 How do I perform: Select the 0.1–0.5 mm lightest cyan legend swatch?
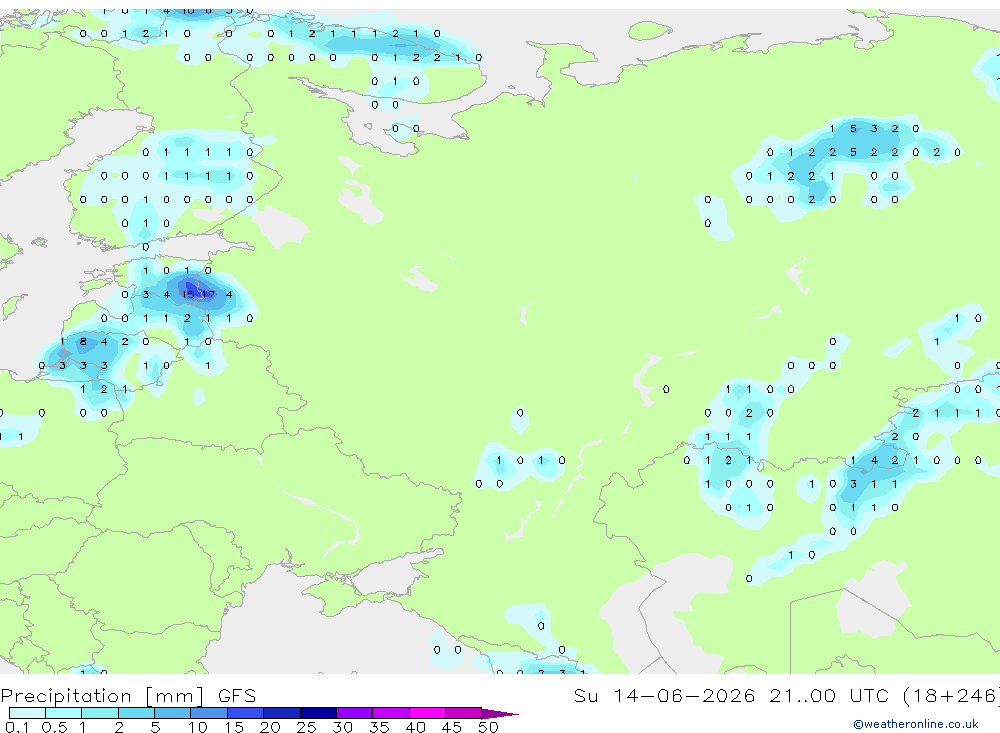click(x=27, y=713)
